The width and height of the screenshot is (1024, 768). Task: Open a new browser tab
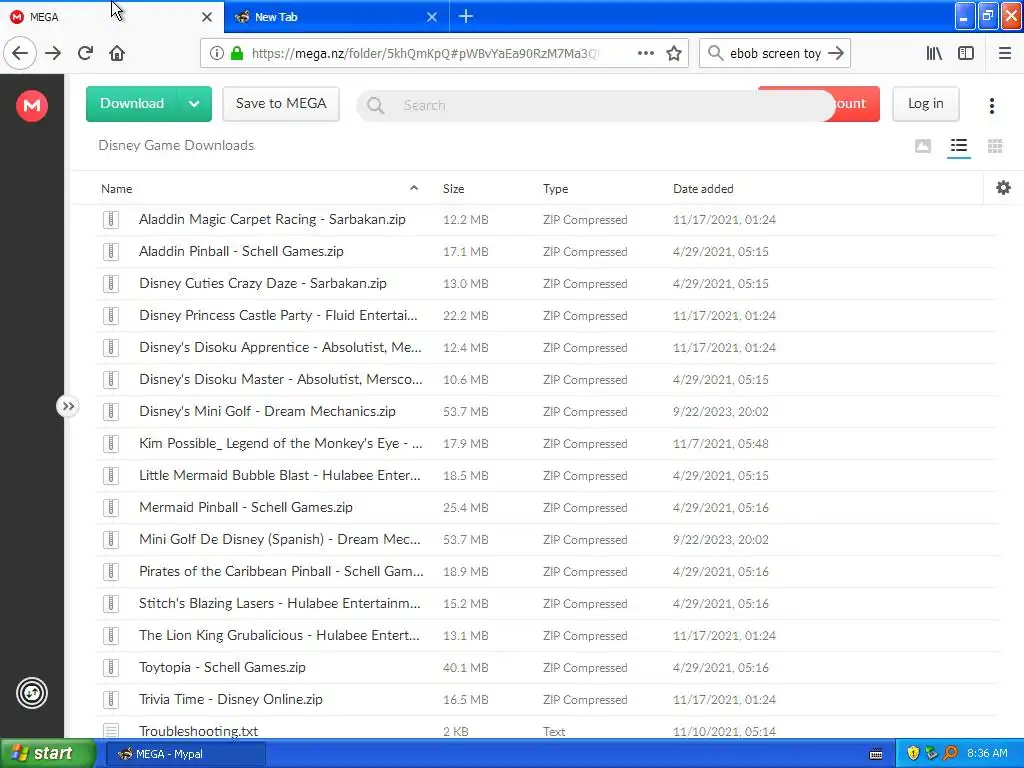466,16
